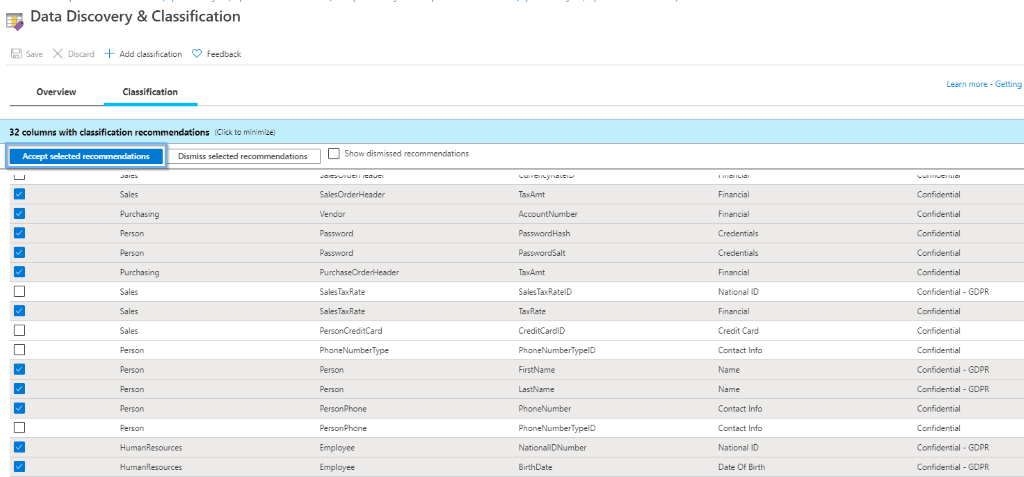The height and width of the screenshot is (477, 1024).
Task: Click the PurchaseOrderHeader table cell
Action: pos(359,272)
